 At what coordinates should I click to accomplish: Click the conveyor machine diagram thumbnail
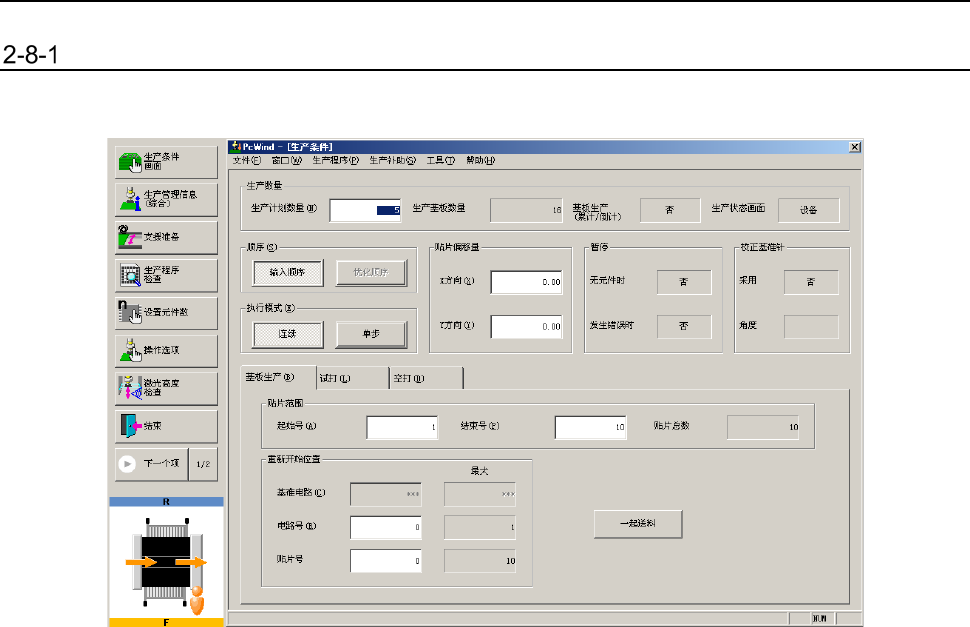[x=166, y=562]
